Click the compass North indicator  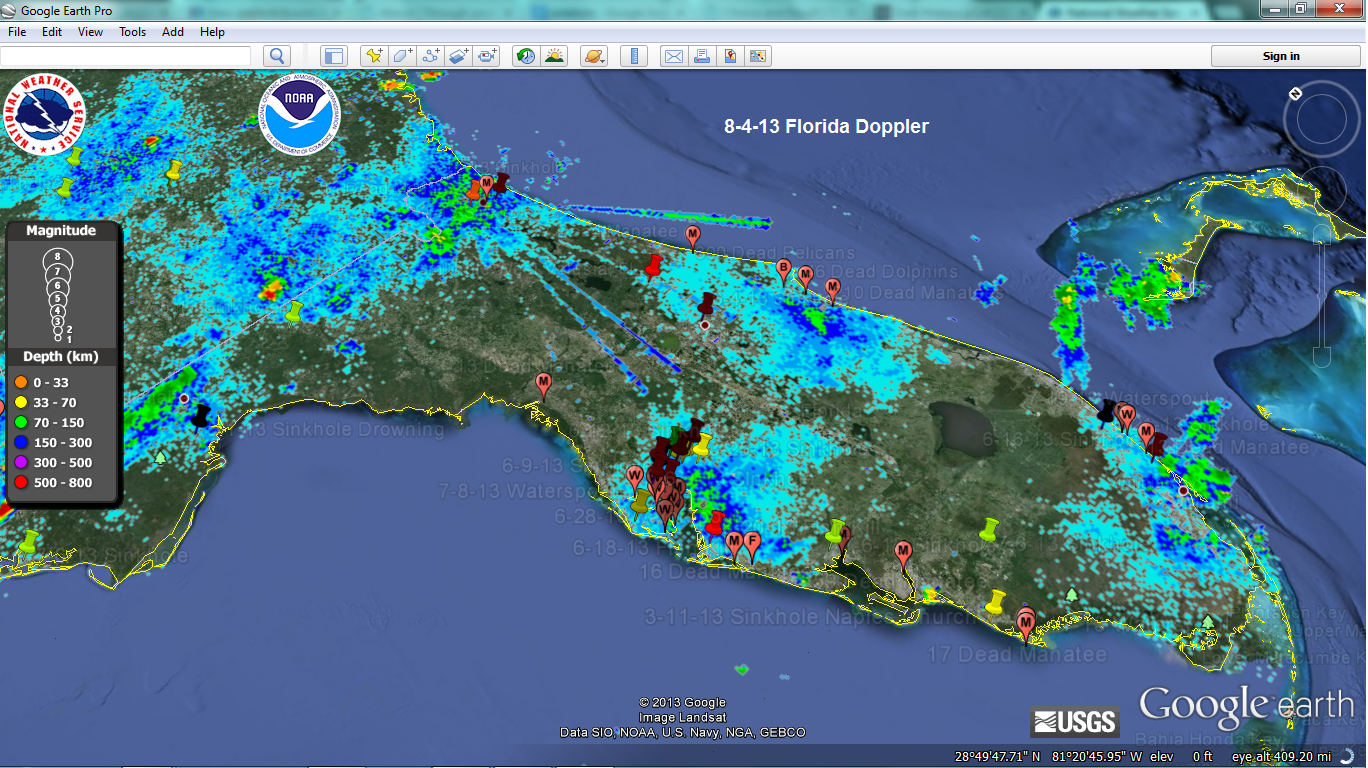coord(1295,93)
